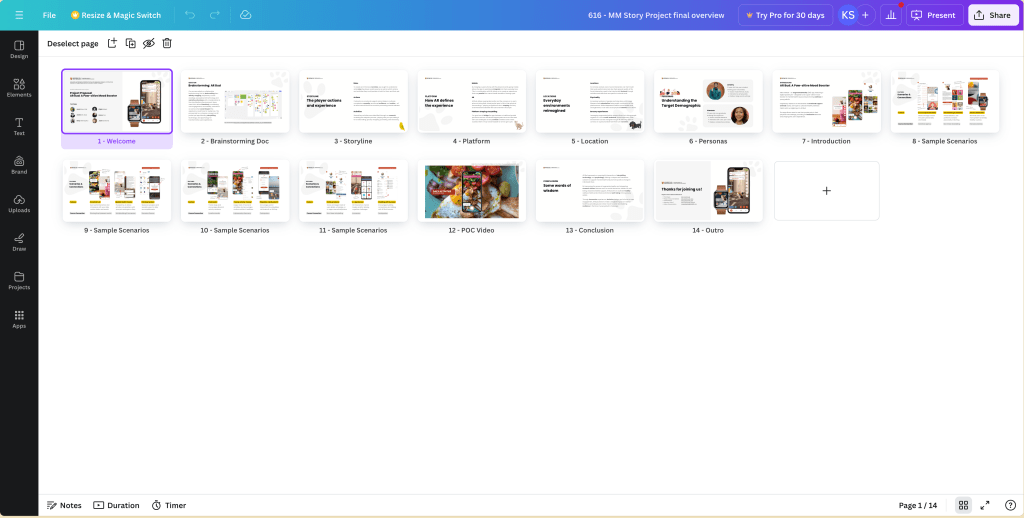
Task: Open the analytics chart icon
Action: (x=890, y=15)
